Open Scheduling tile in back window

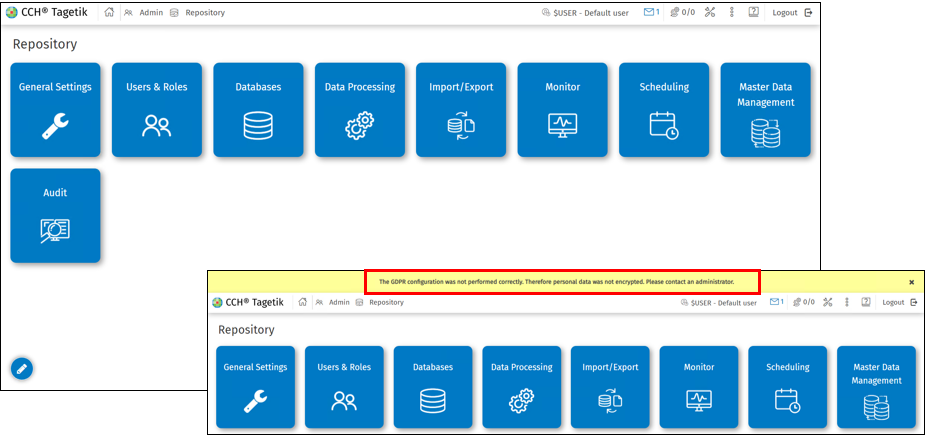coord(664,110)
